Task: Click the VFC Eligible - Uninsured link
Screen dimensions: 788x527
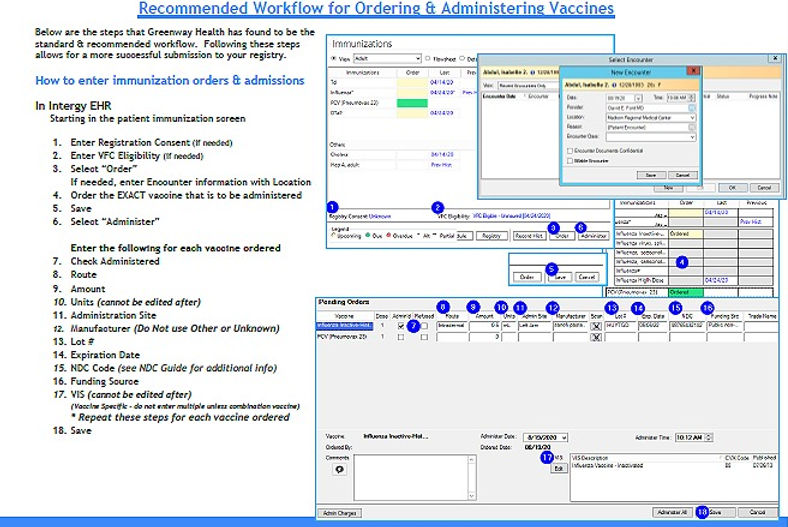Action: coord(511,216)
